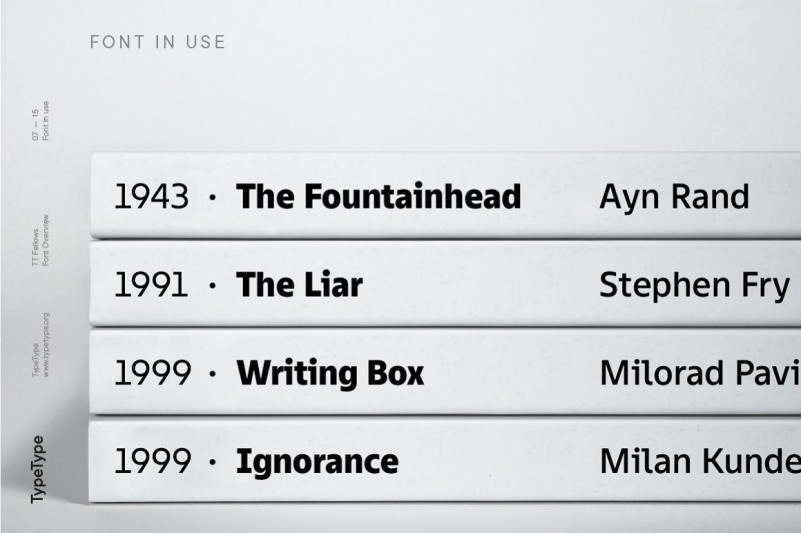801x533 pixels.
Task: Select the Ignorance title
Action: [317, 462]
